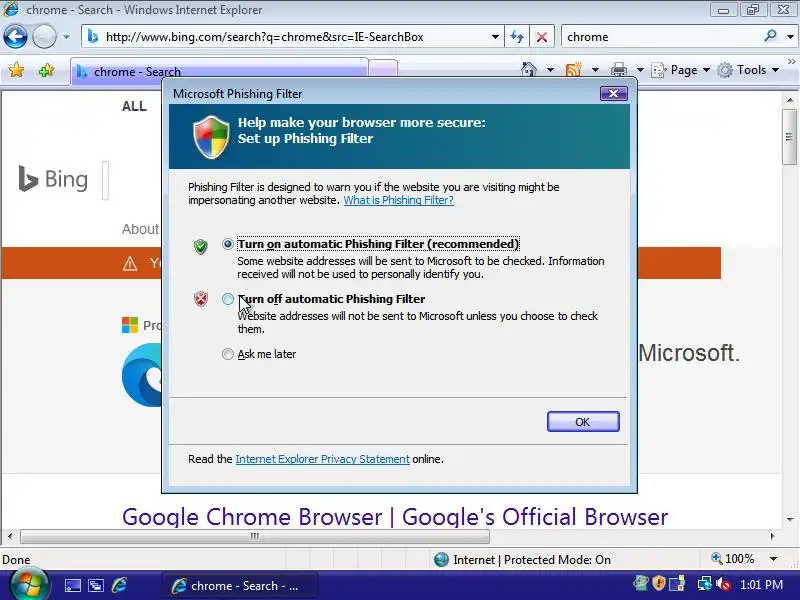800x600 pixels.
Task: Show more toolbar commands chevron
Action: coord(791,61)
